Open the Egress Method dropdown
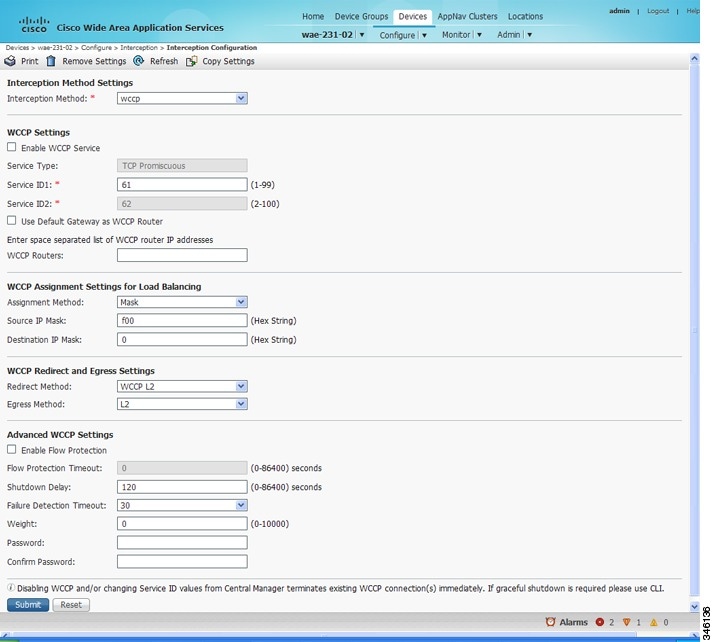 coord(182,404)
